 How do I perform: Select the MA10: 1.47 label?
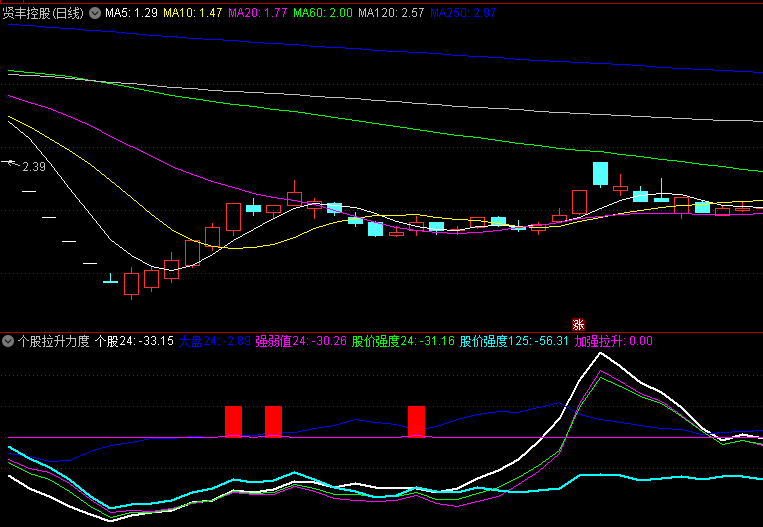[x=193, y=13]
